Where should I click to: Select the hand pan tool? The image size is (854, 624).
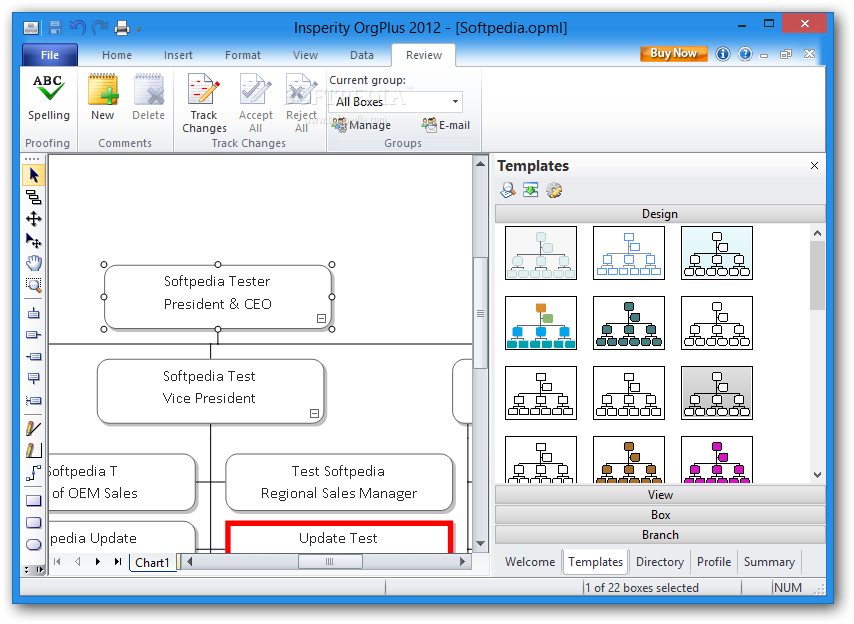(34, 263)
